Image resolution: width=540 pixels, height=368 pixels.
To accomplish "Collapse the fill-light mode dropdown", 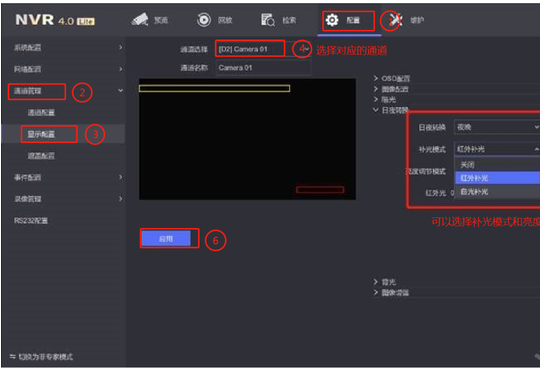I will tap(497, 149).
